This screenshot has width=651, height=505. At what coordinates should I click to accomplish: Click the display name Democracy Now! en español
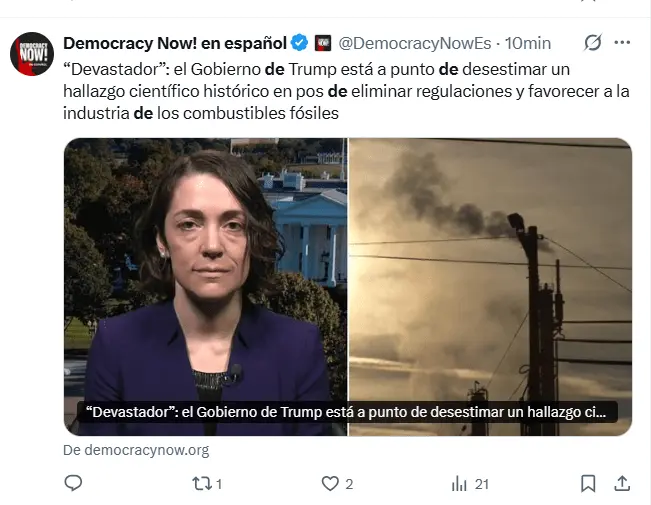click(x=175, y=43)
